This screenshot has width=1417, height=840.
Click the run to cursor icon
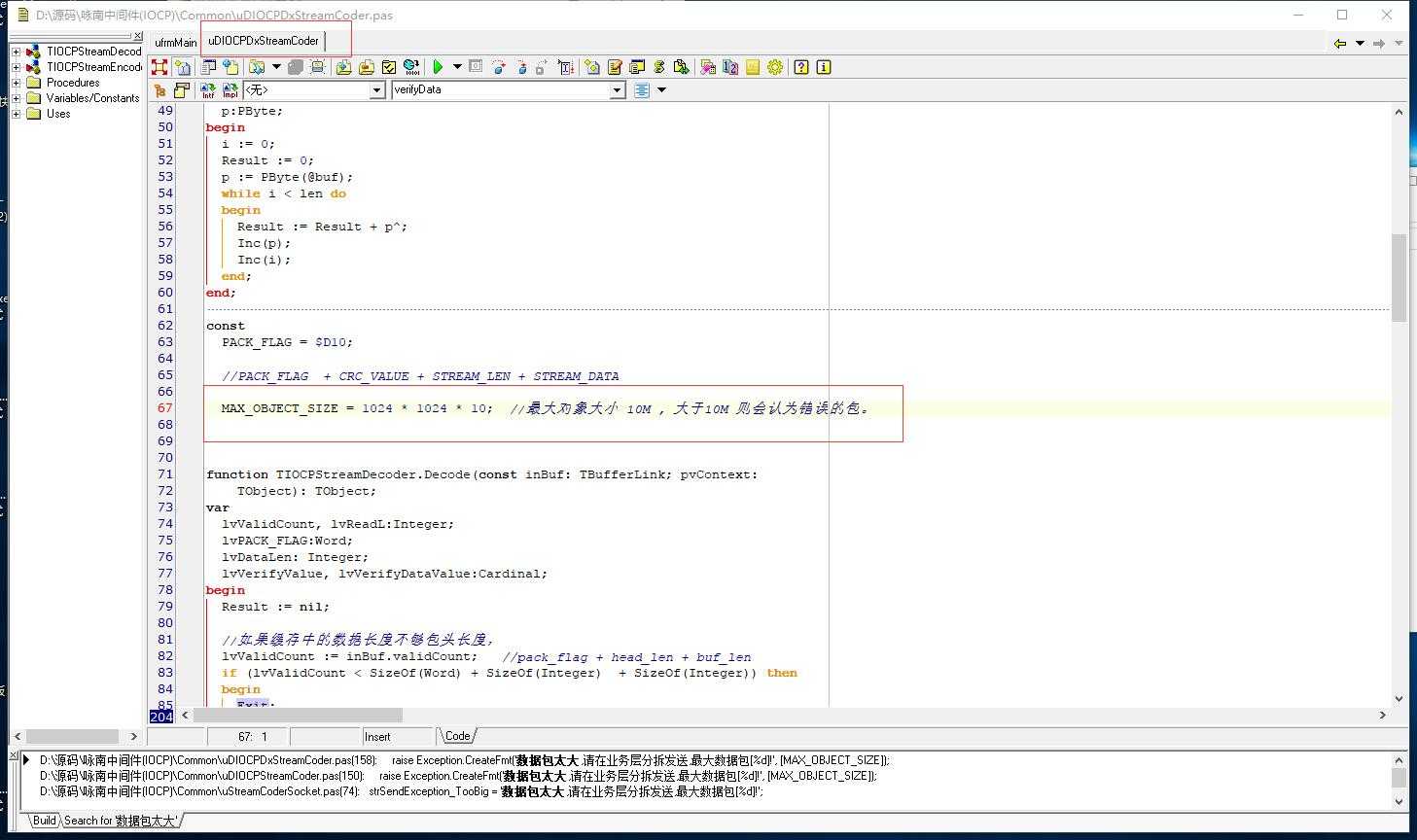566,67
